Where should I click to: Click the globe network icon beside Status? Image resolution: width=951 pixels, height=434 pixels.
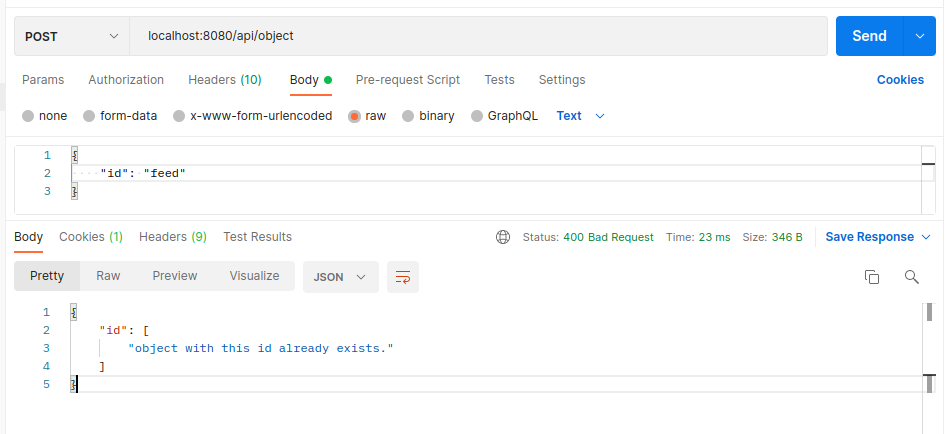[x=503, y=237]
